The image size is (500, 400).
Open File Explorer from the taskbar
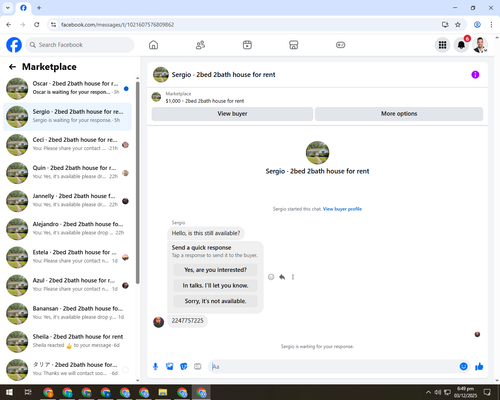point(163,392)
